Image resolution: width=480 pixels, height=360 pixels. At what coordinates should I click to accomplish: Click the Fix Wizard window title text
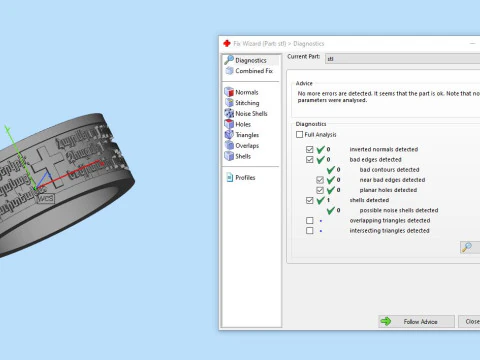tap(279, 44)
